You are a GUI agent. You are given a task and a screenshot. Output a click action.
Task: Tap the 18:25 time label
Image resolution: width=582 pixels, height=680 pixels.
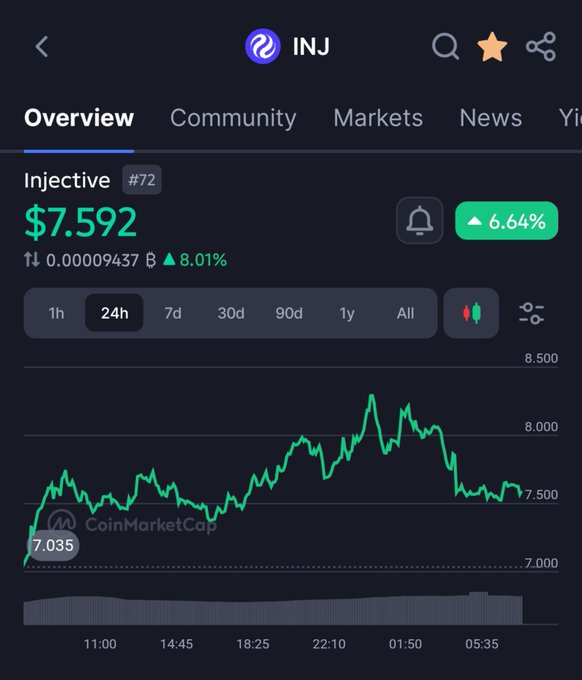(253, 644)
